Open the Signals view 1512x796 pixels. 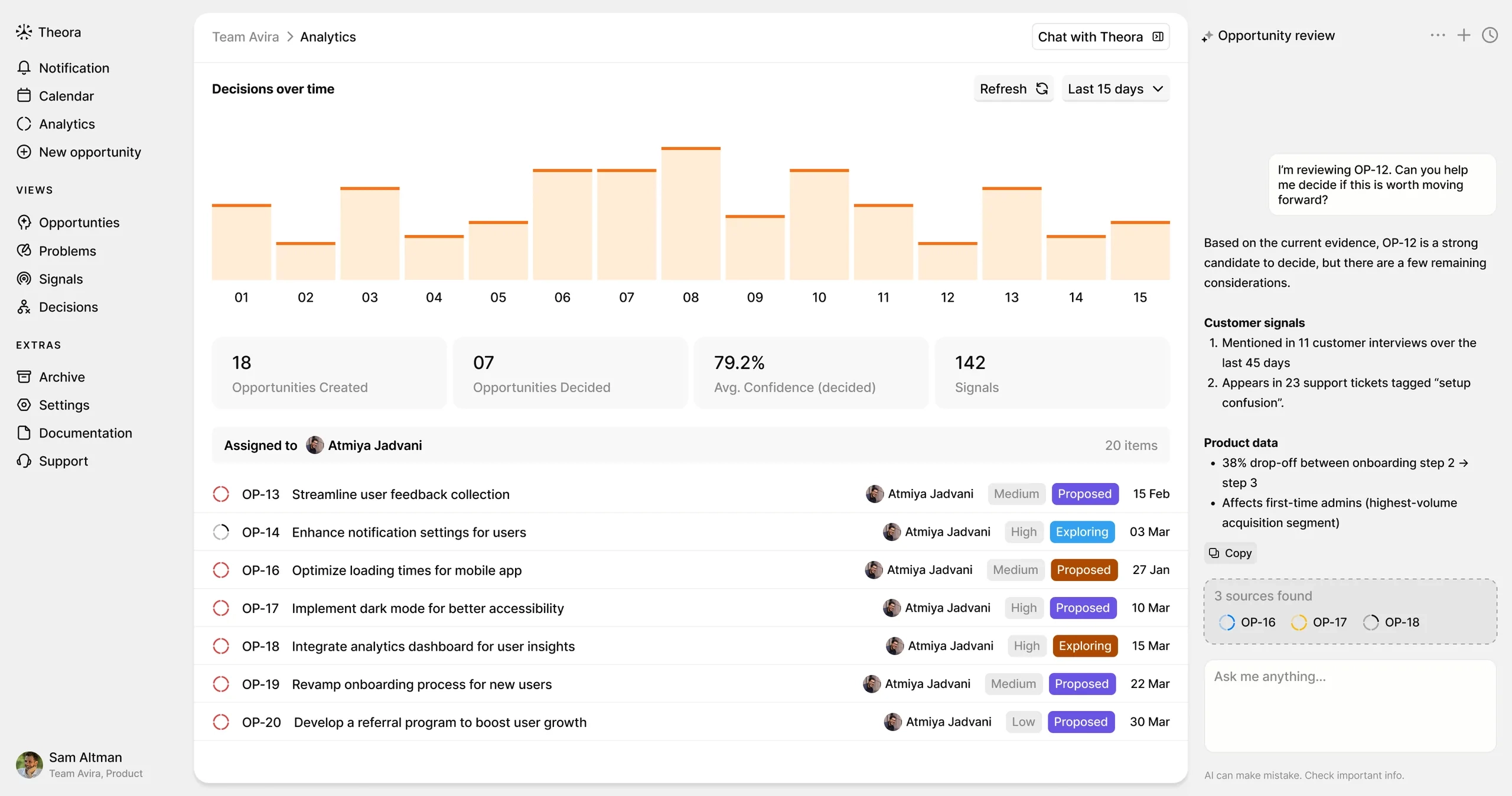(61, 279)
